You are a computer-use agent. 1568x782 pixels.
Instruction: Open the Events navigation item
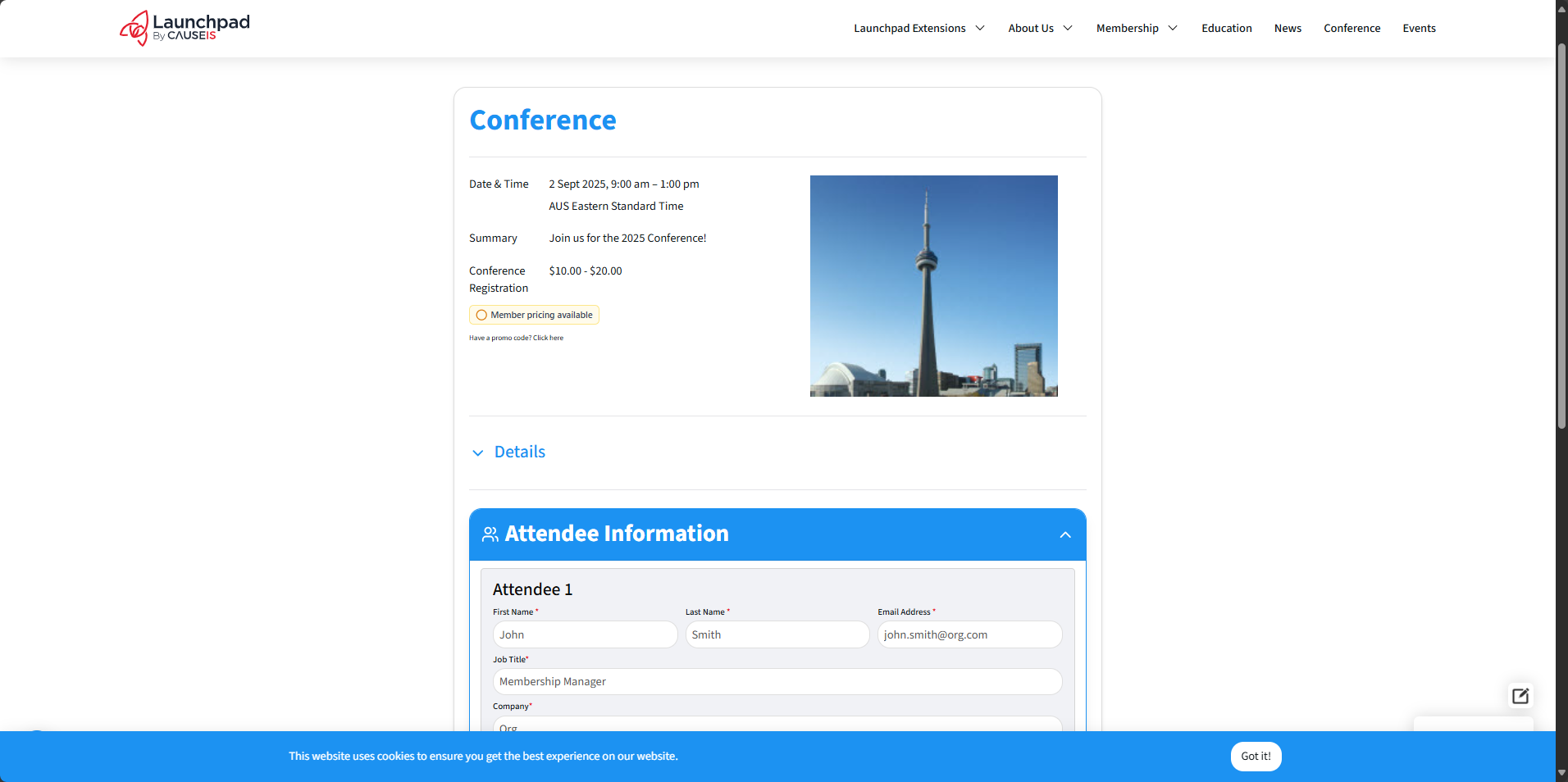click(x=1419, y=28)
